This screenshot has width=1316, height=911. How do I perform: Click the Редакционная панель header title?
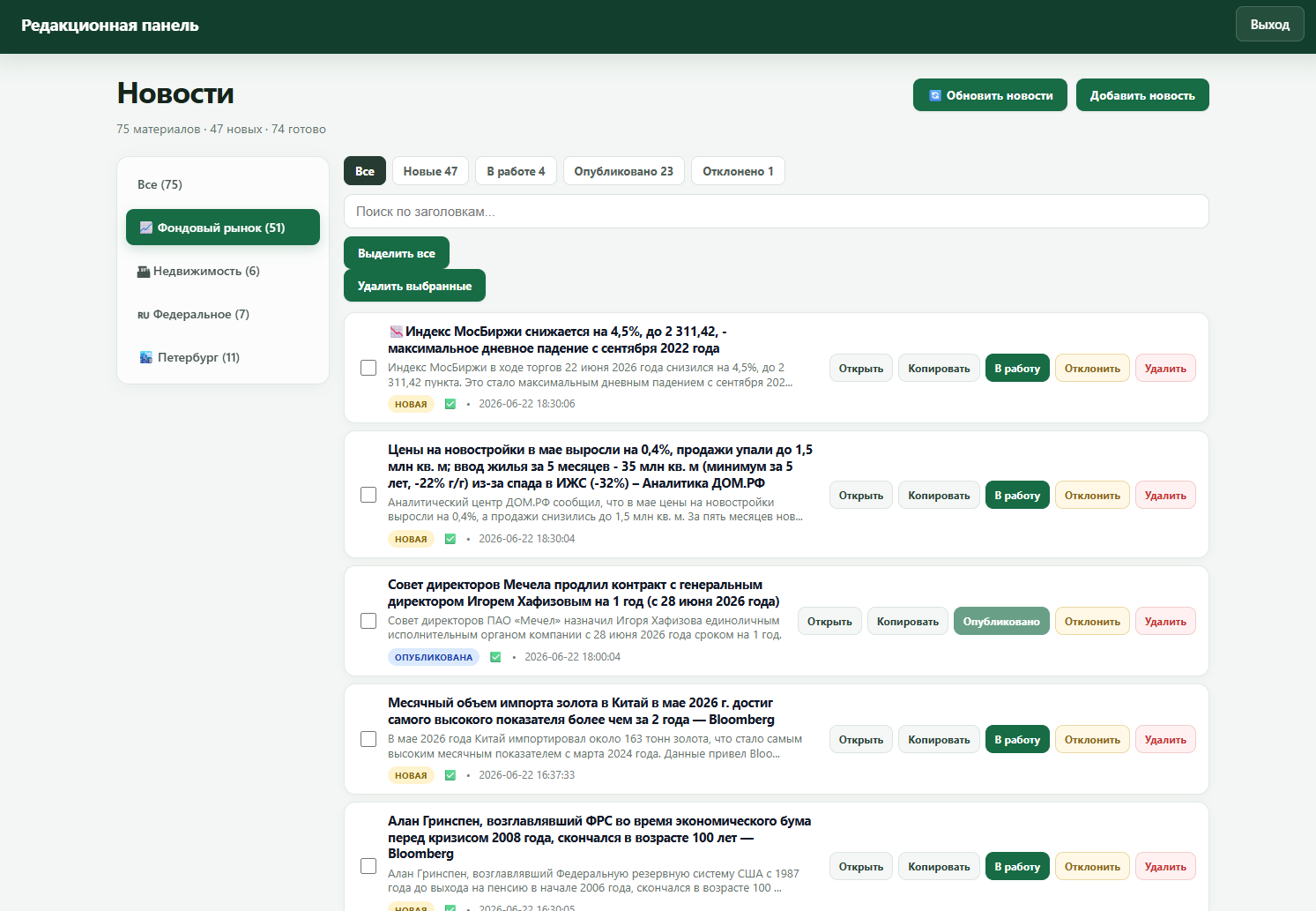110,26
